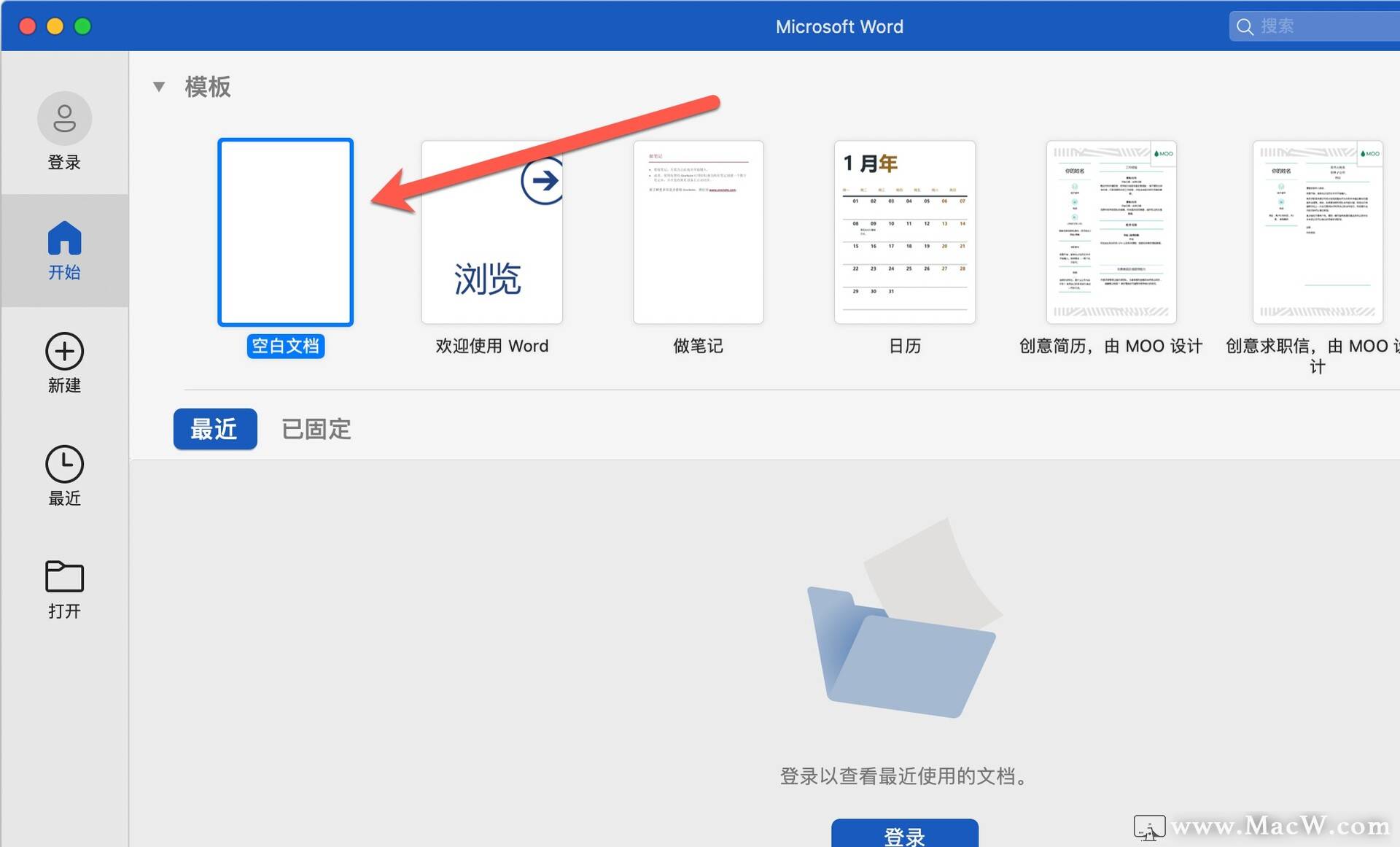Click the 打开 folder icon in sidebar
The height and width of the screenshot is (847, 1400).
64,576
